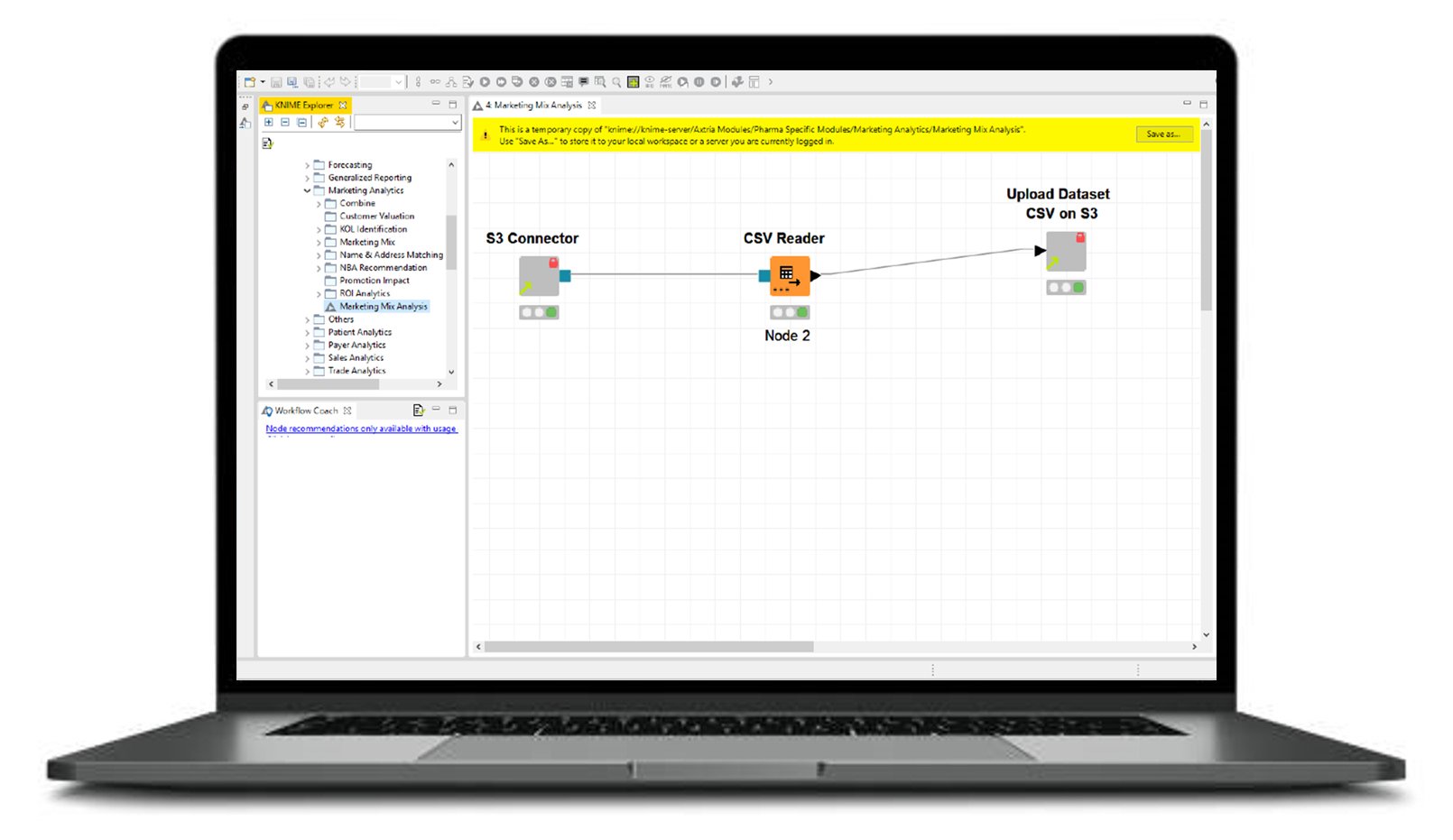1453x840 pixels.
Task: Click the Save All toolbar icon
Action: (x=309, y=82)
